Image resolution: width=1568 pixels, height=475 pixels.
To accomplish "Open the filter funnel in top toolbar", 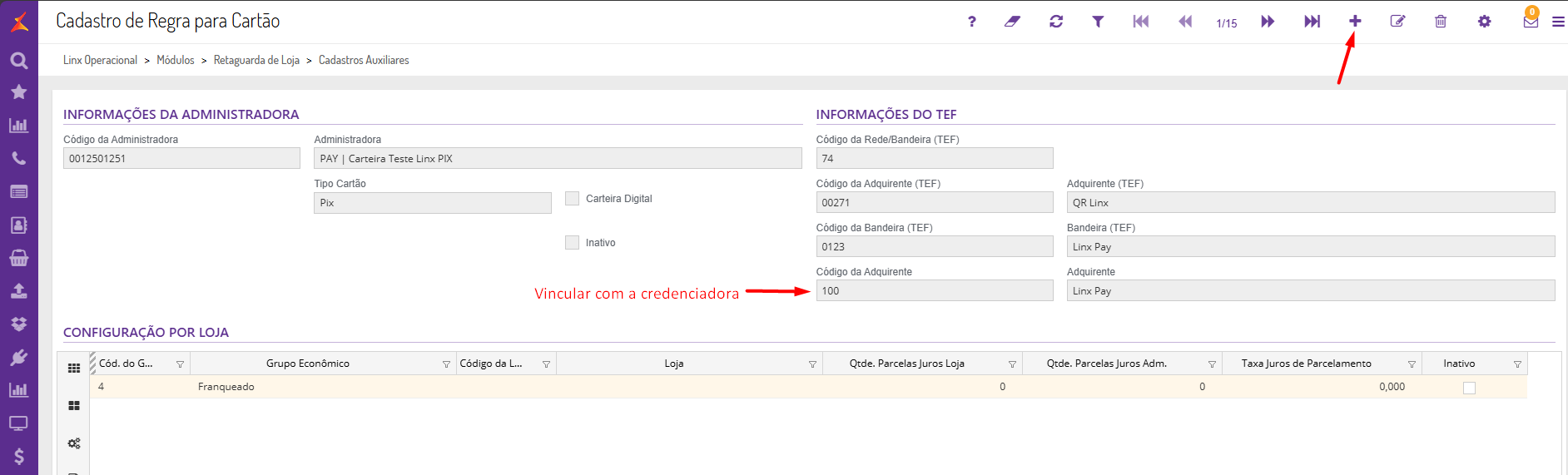I will (x=1098, y=22).
